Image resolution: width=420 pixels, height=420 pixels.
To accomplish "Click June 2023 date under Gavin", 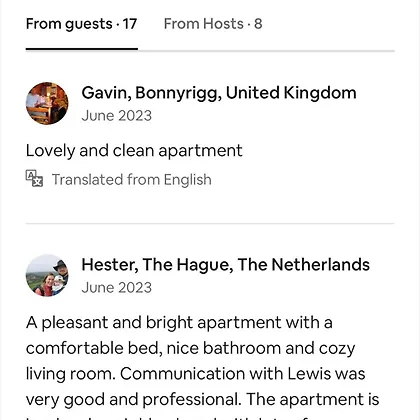I will tap(117, 116).
